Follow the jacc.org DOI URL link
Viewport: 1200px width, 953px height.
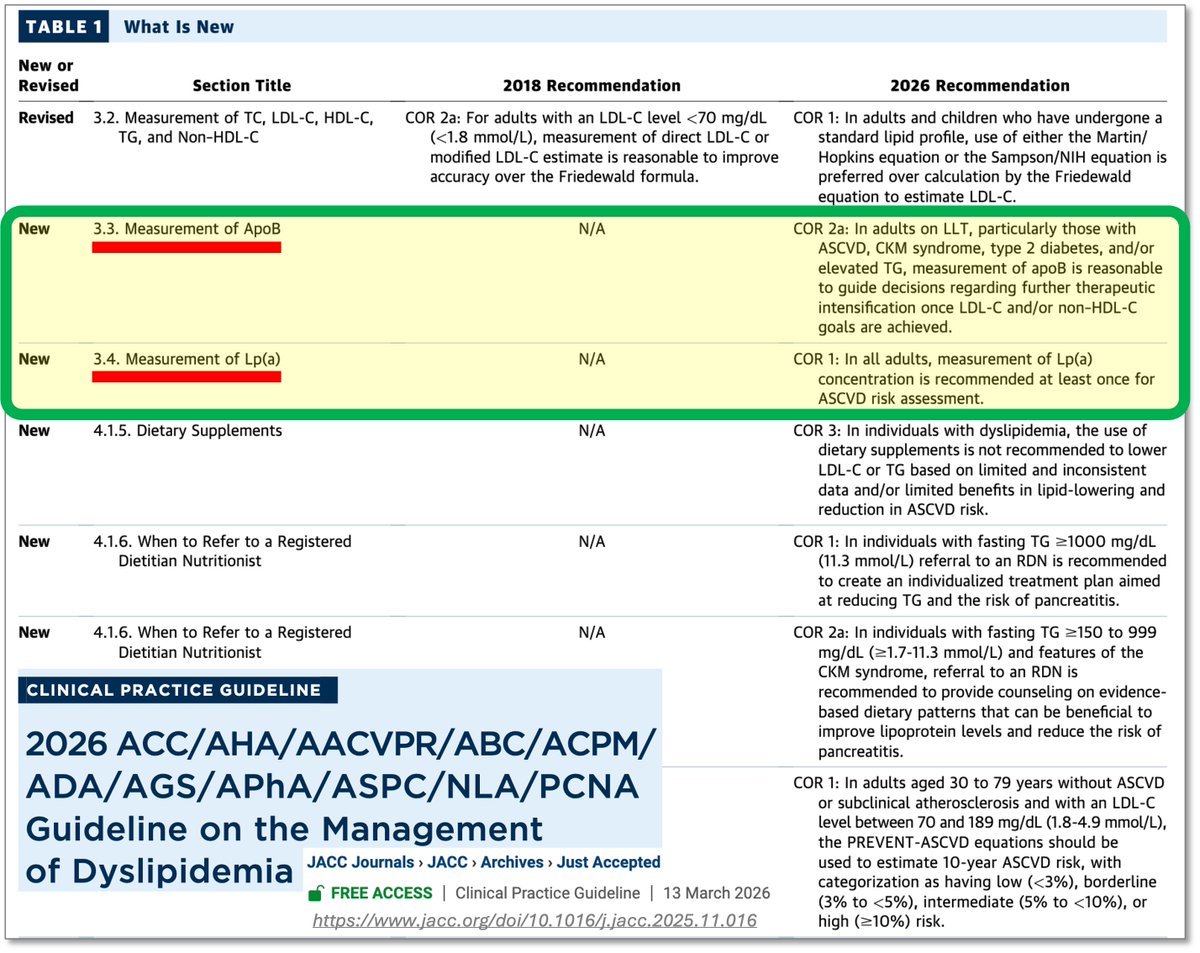(535, 921)
